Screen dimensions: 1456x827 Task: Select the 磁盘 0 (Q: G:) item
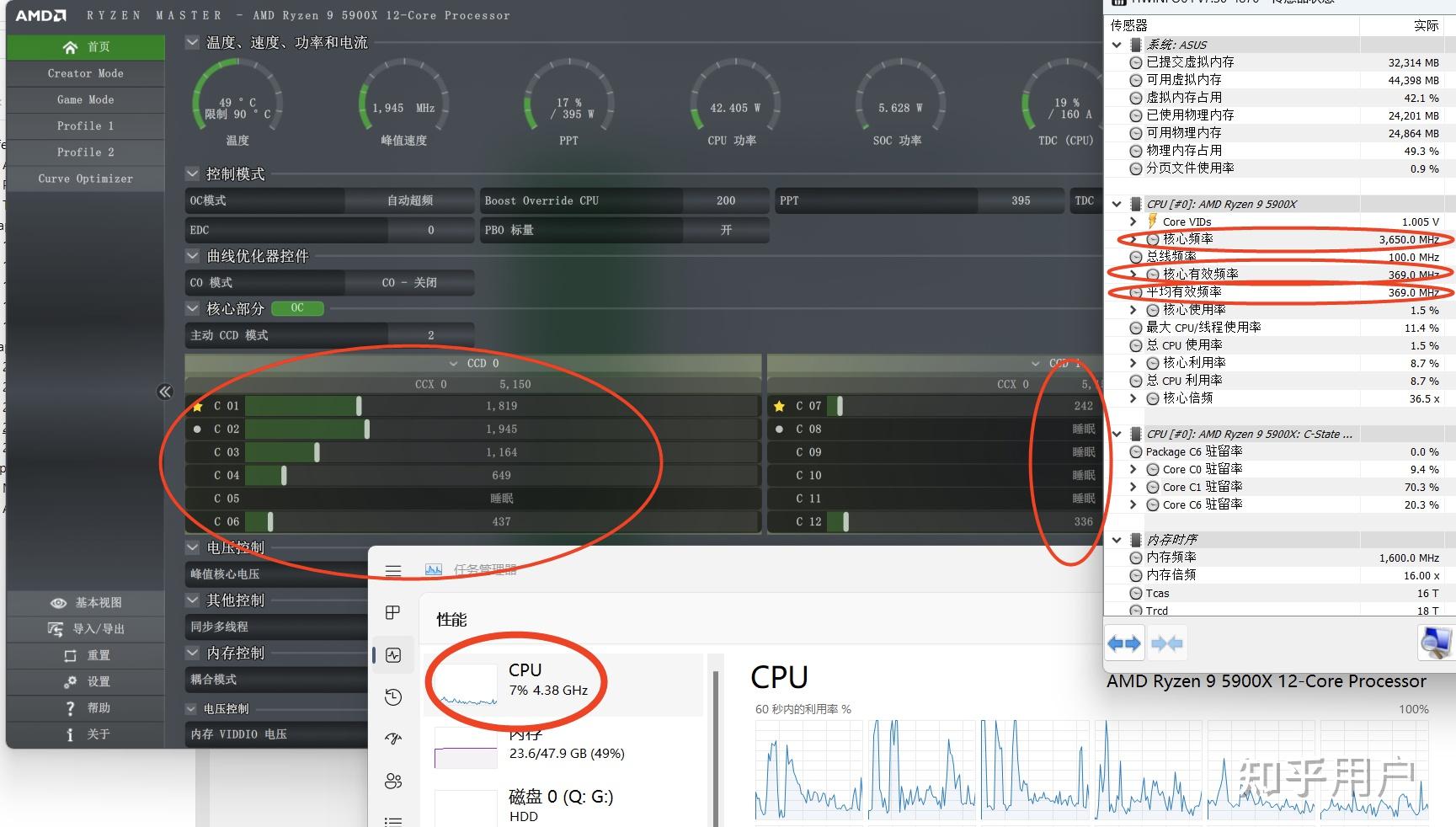[564, 805]
